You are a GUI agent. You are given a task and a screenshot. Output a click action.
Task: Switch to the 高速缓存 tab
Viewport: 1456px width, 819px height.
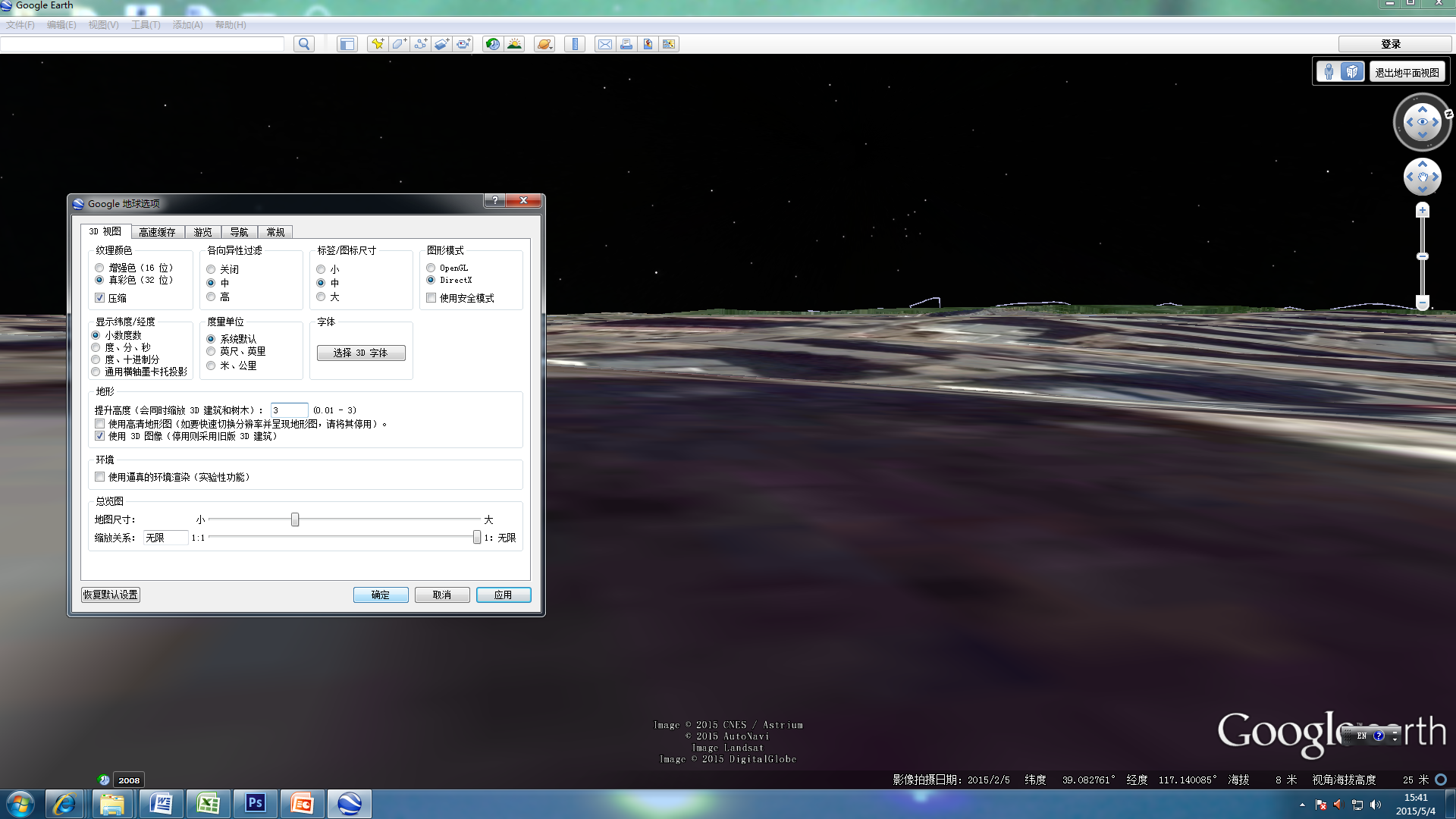(x=157, y=232)
